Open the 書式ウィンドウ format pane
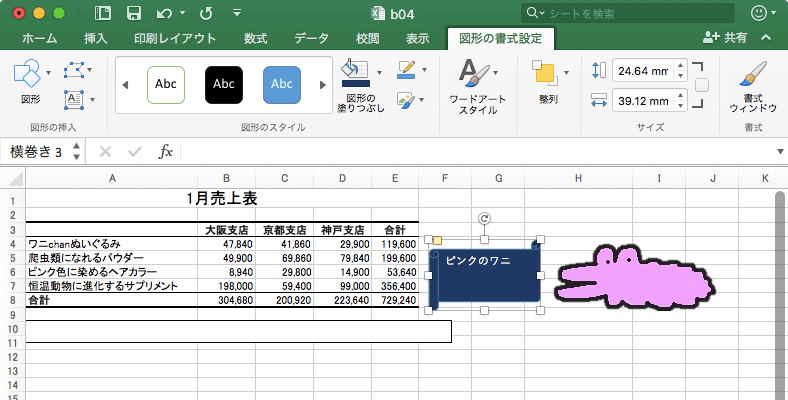Viewport: 788px width, 400px height. 753,86
